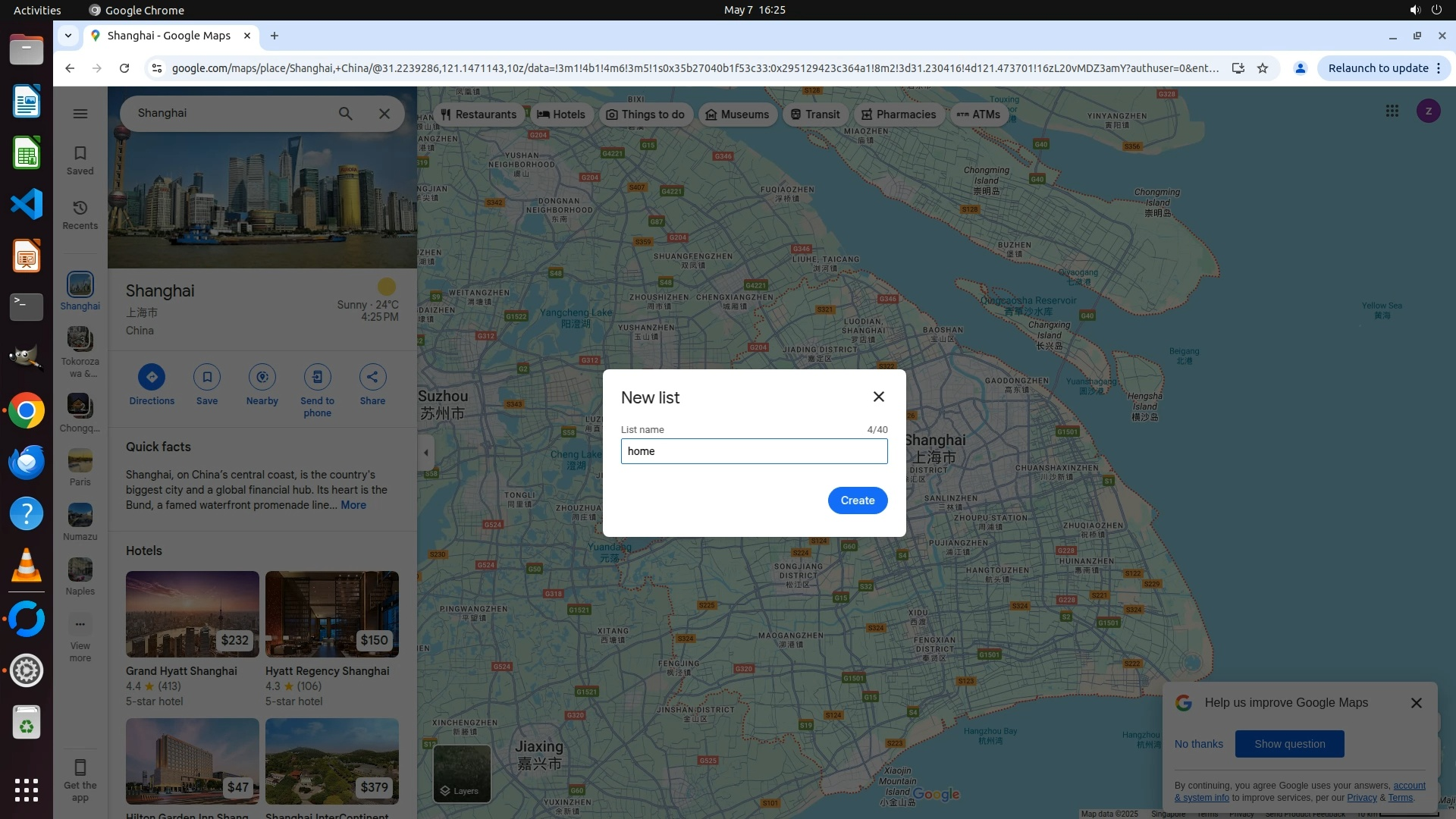1456x819 pixels.
Task: Select the Restaurants category chip
Action: (479, 115)
